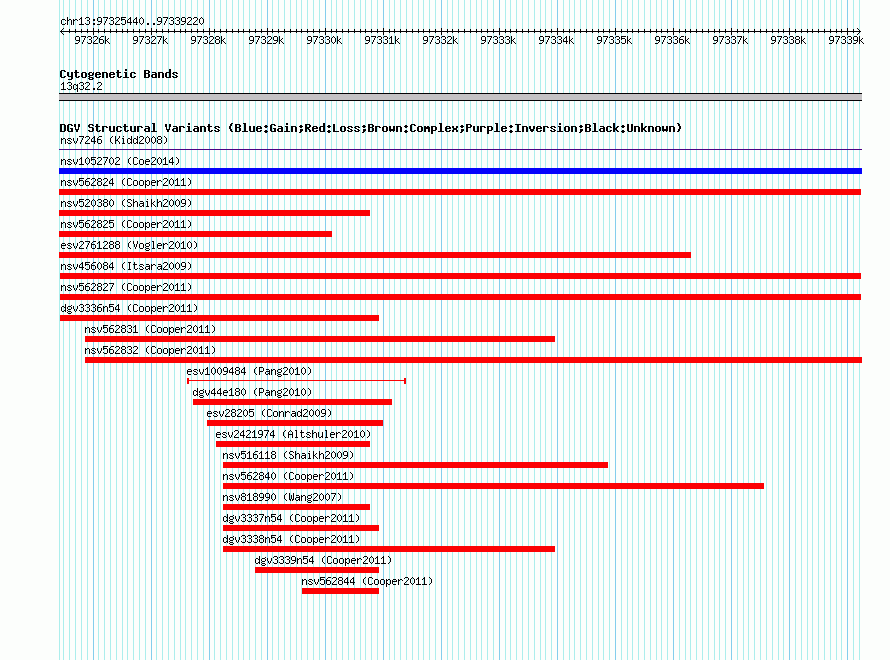The height and width of the screenshot is (660, 890).
Task: Select the red esv2421974 variant bar
Action: [x=293, y=444]
